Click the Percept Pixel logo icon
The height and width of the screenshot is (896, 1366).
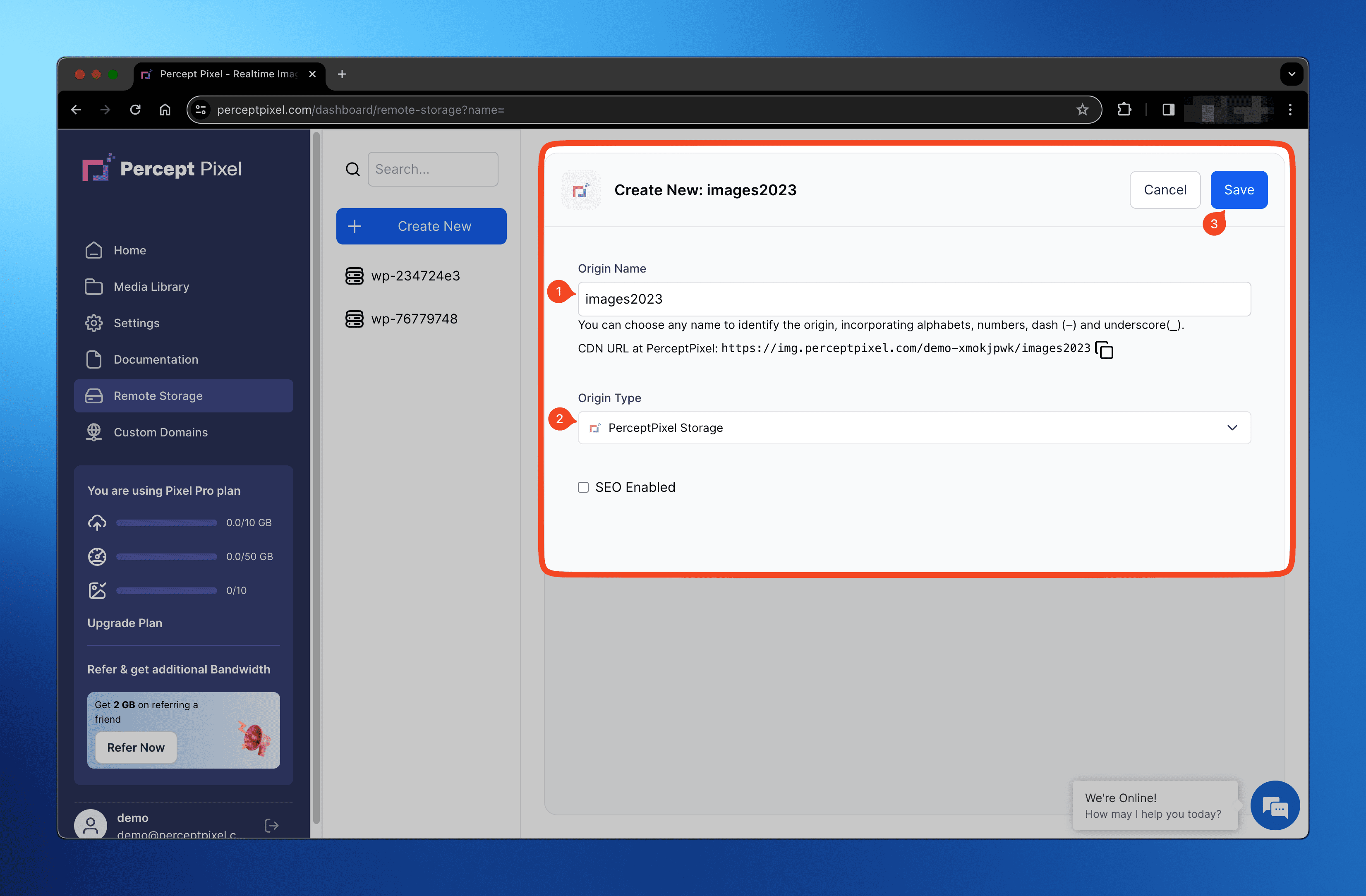point(98,168)
